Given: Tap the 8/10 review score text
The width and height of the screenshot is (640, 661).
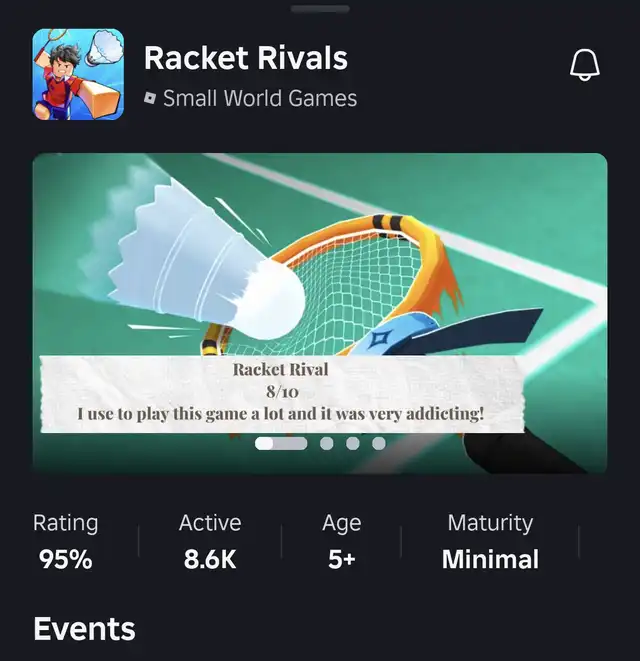Looking at the screenshot, I should (281, 391).
